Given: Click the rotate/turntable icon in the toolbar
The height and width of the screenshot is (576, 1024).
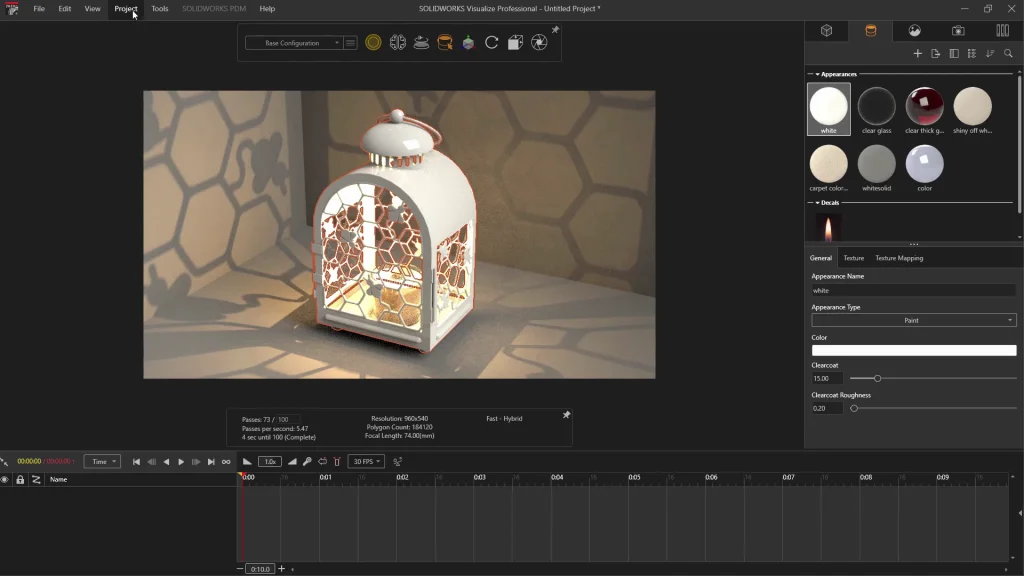Looking at the screenshot, I should tap(491, 43).
